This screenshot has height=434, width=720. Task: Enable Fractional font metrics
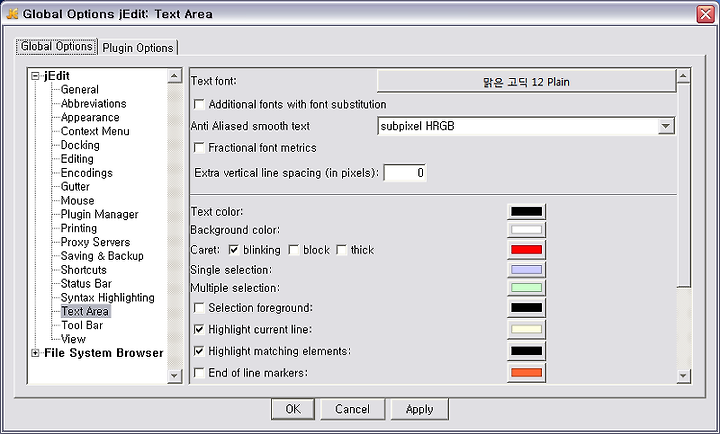point(199,148)
